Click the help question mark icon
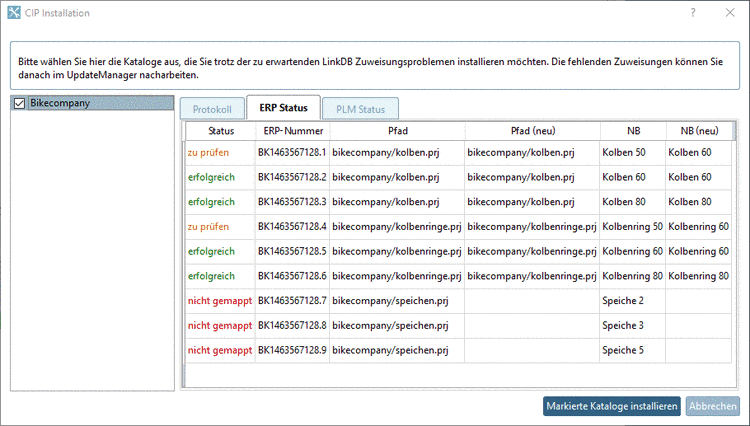 click(693, 13)
